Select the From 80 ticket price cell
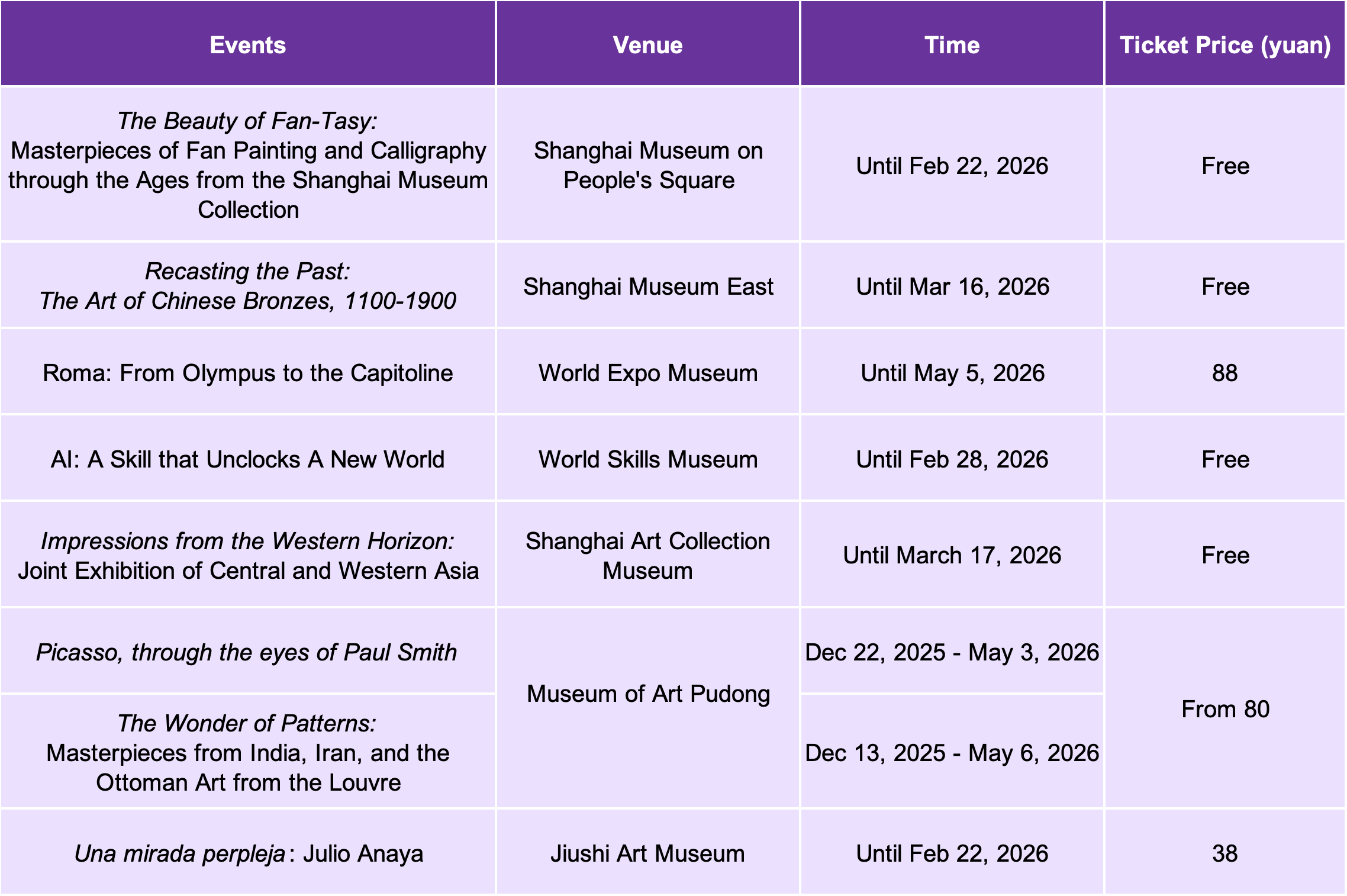 (1225, 708)
